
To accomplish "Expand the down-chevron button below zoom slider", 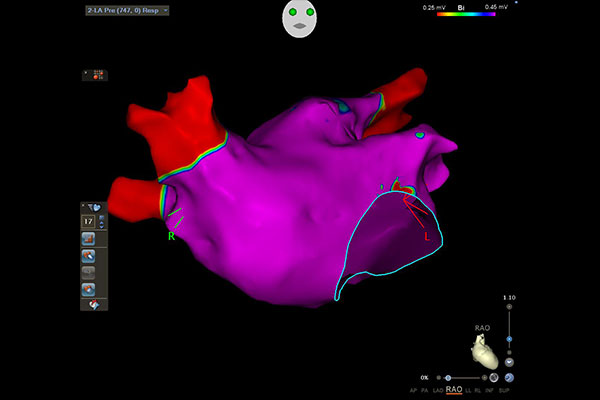I will click(509, 361).
